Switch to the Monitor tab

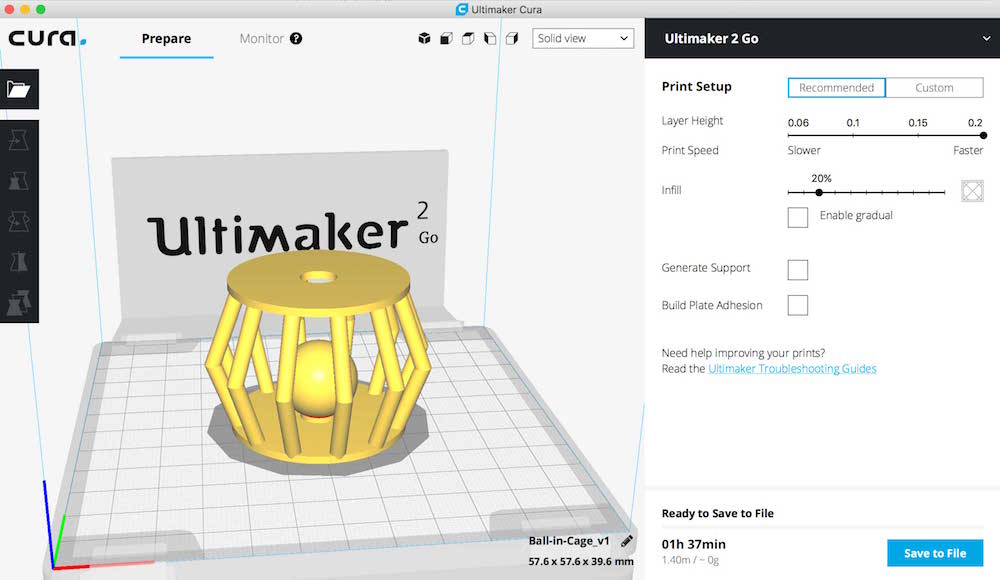click(x=261, y=38)
